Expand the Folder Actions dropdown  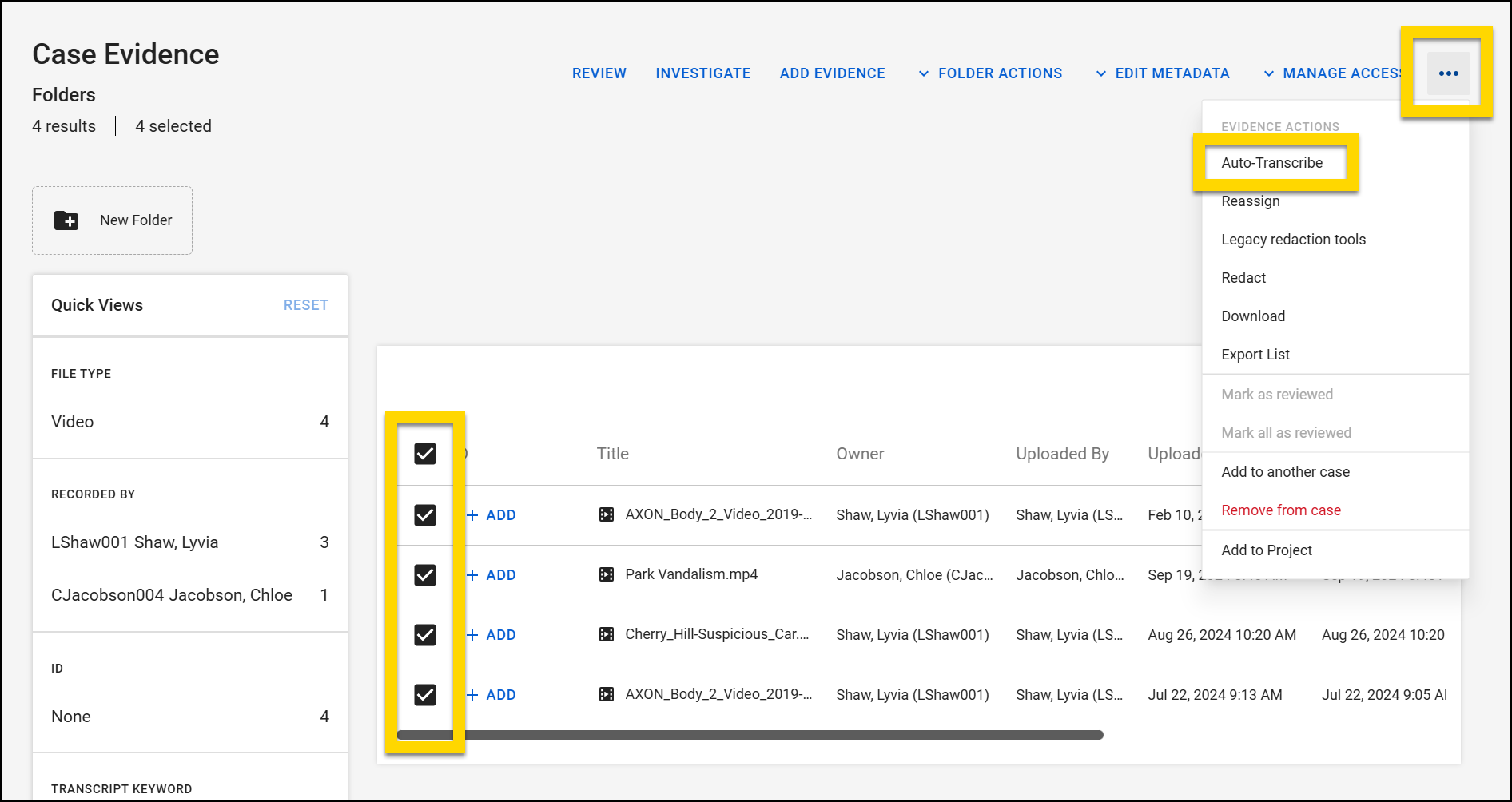[x=990, y=73]
